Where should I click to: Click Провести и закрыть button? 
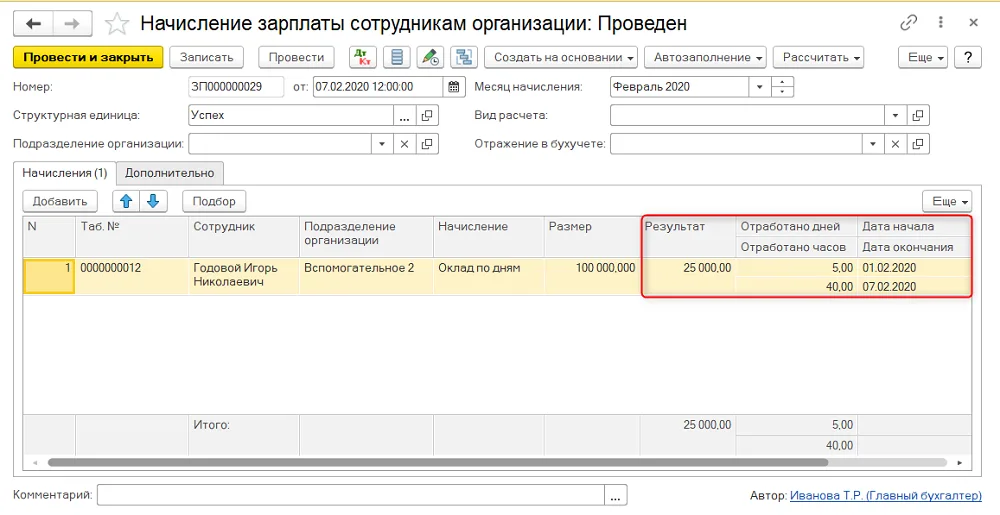(88, 57)
